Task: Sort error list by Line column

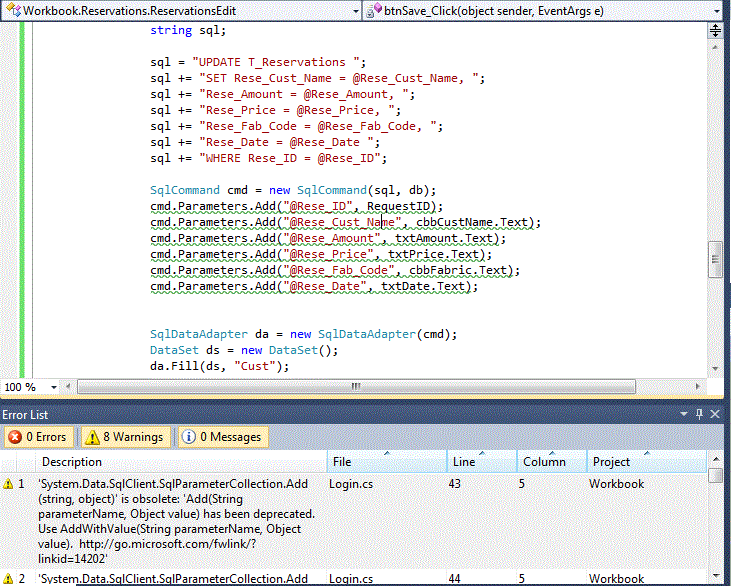Action: tap(480, 461)
